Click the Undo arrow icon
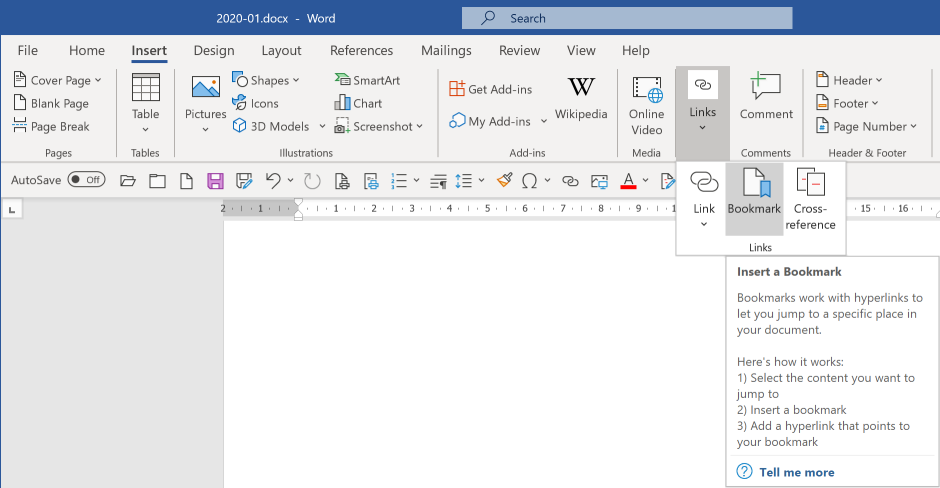 tap(273, 180)
